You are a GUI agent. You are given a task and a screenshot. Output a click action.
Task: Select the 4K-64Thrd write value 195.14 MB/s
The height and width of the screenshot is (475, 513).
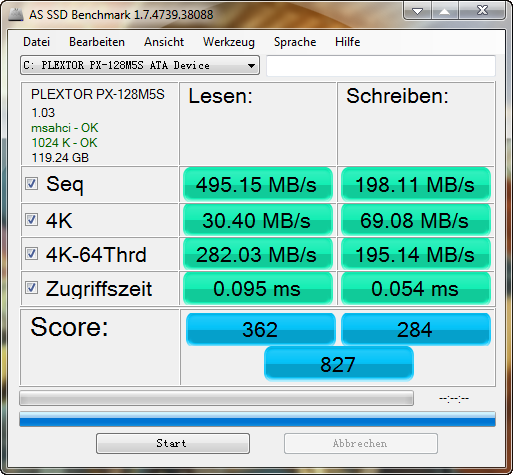[416, 254]
